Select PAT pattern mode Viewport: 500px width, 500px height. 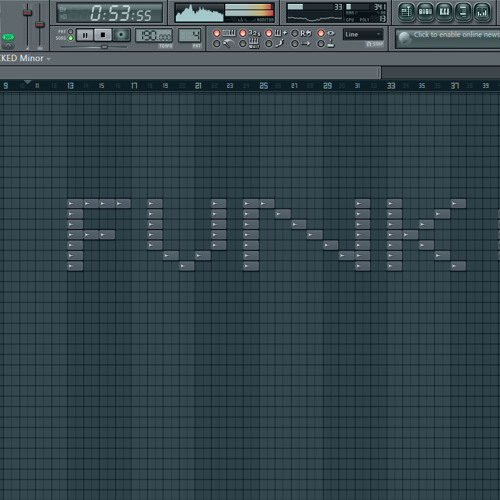(x=70, y=32)
